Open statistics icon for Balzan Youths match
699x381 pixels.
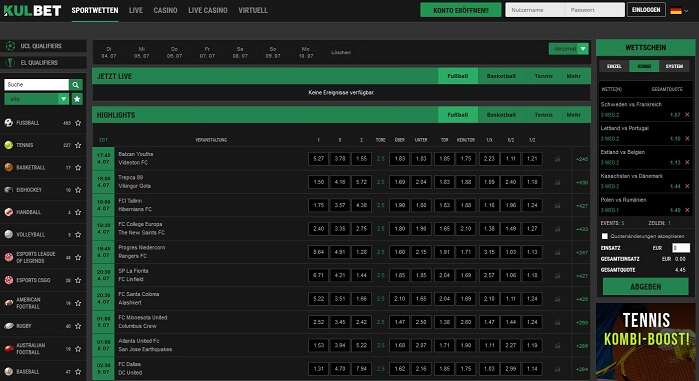[557, 159]
